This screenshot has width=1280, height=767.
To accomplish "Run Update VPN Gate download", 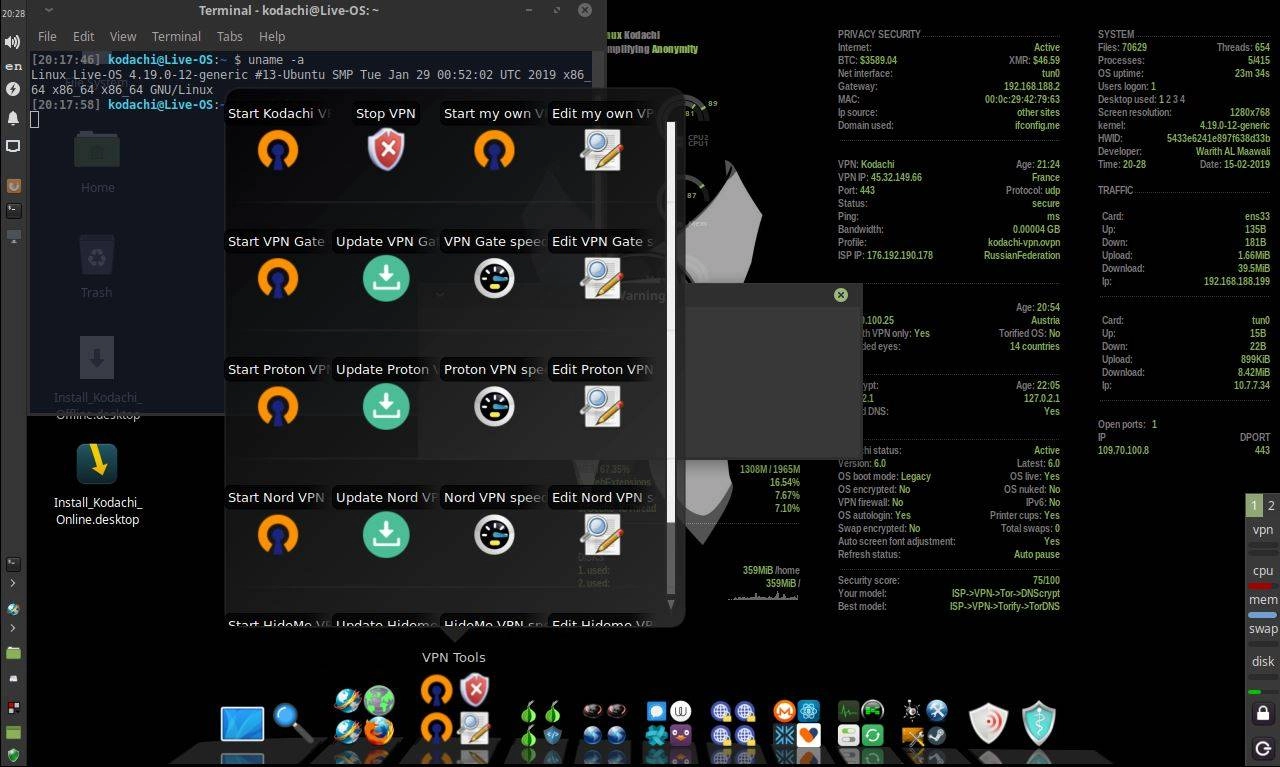I will tap(386, 279).
